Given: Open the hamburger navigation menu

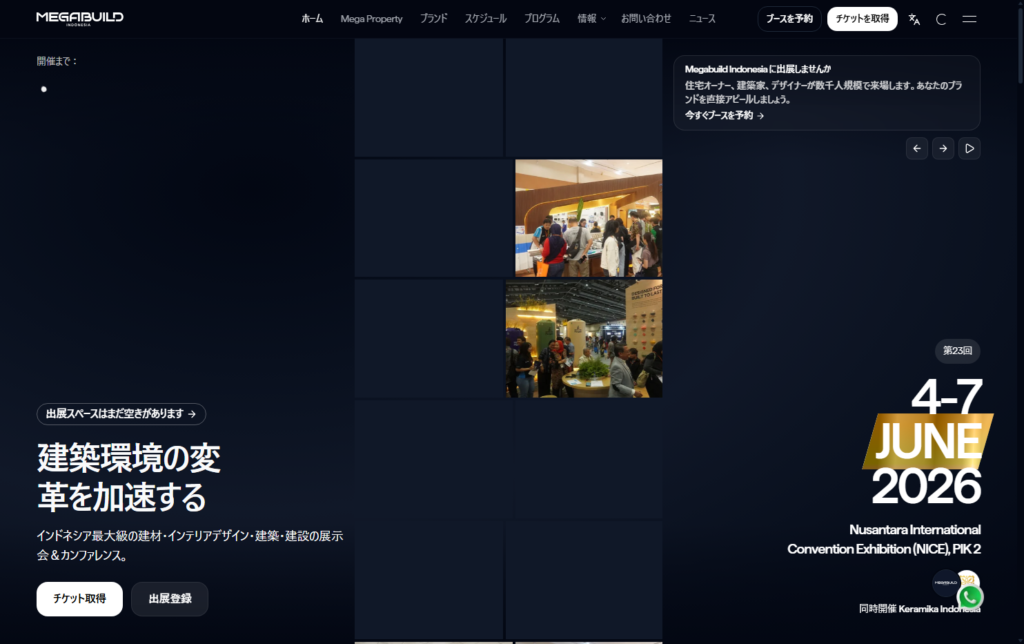Looking at the screenshot, I should click(968, 18).
